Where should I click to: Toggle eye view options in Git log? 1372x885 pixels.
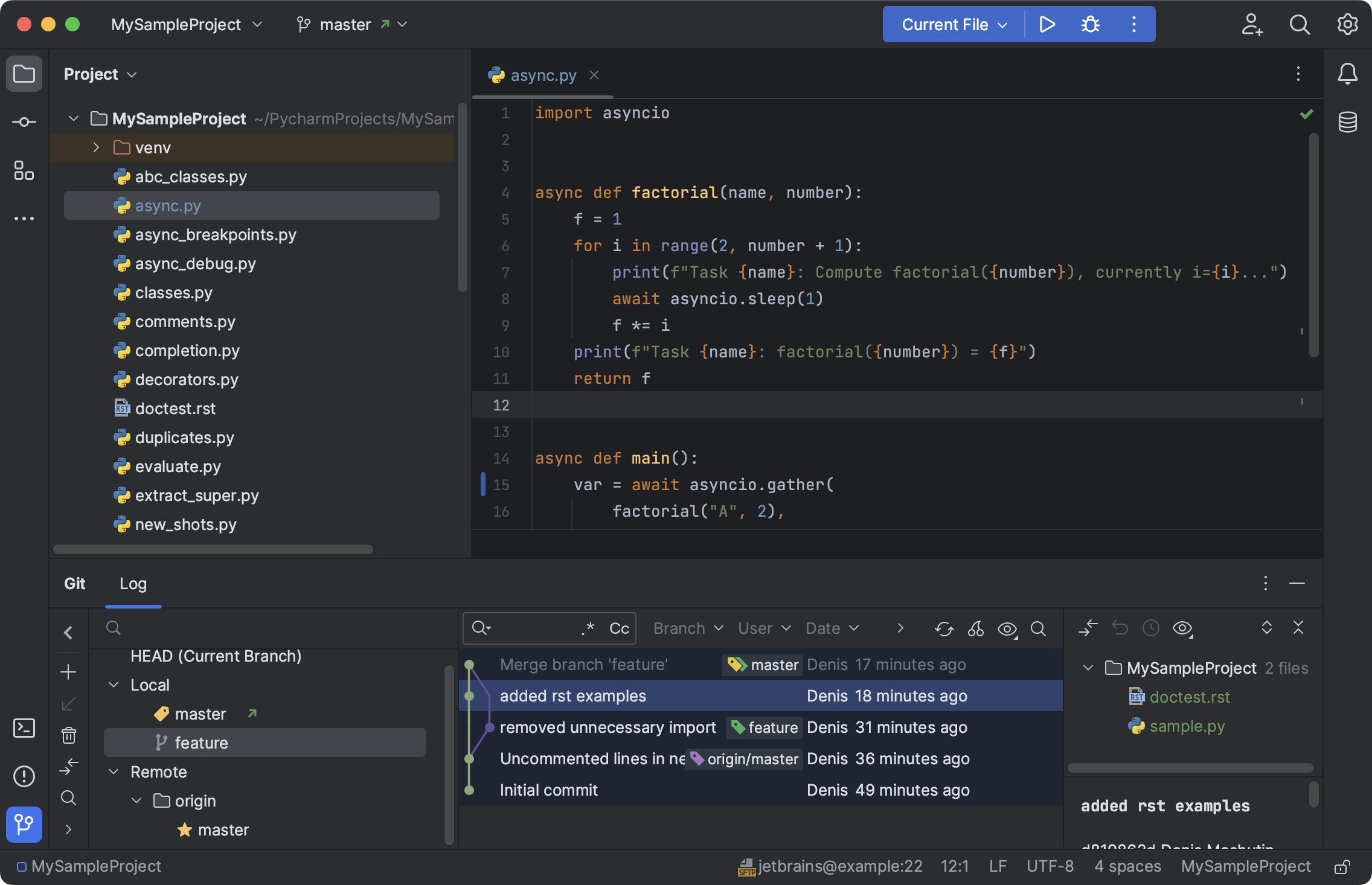tap(1007, 629)
